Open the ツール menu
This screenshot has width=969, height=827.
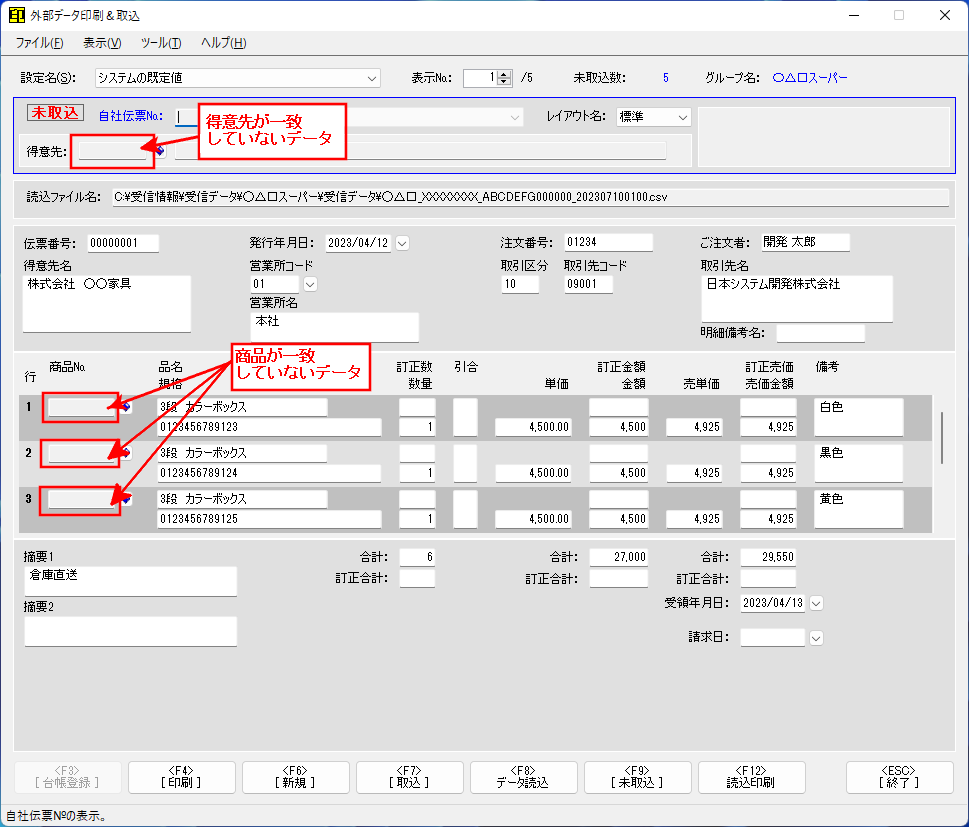161,43
